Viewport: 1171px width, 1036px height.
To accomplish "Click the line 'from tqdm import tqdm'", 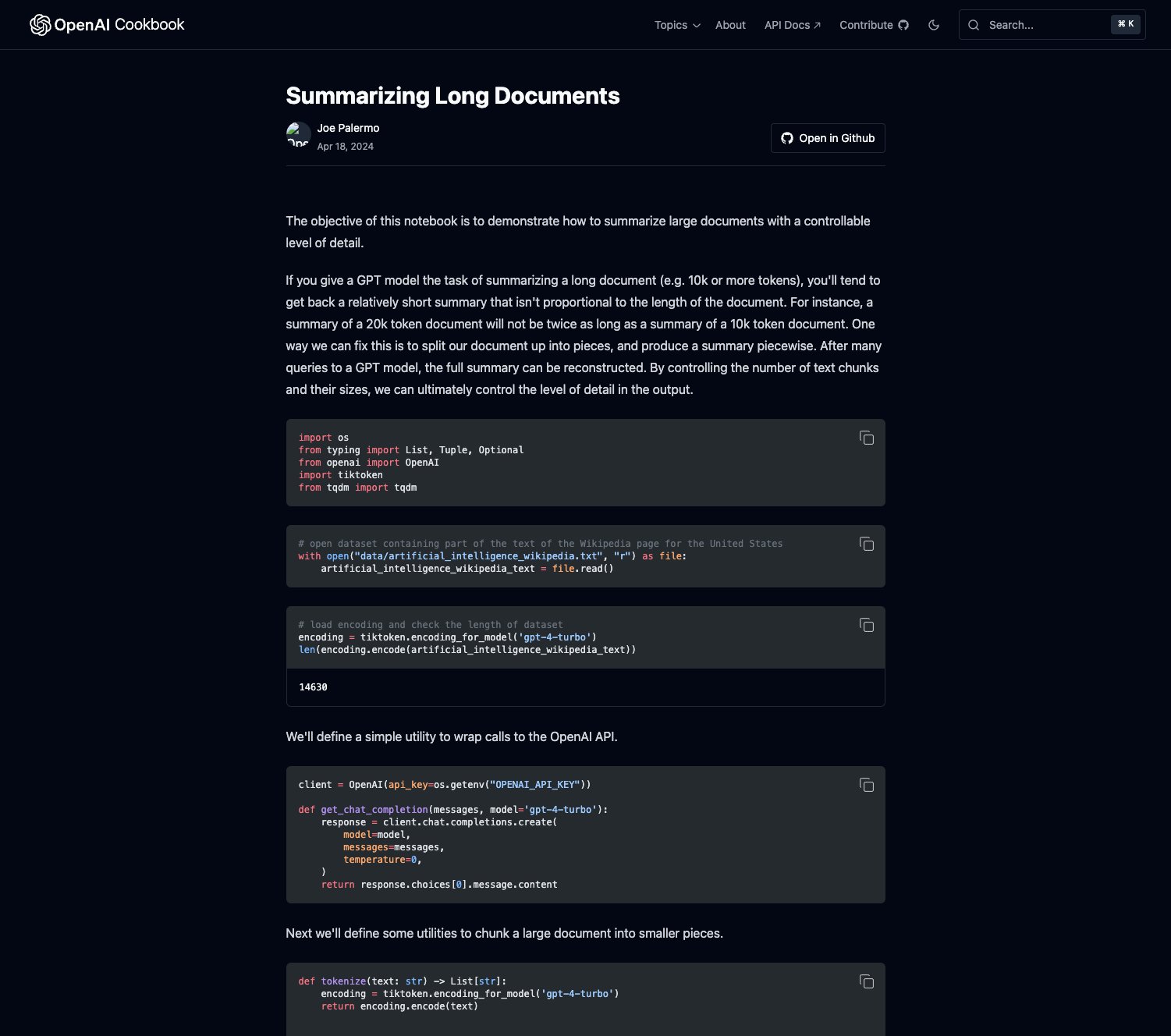I will pos(357,488).
